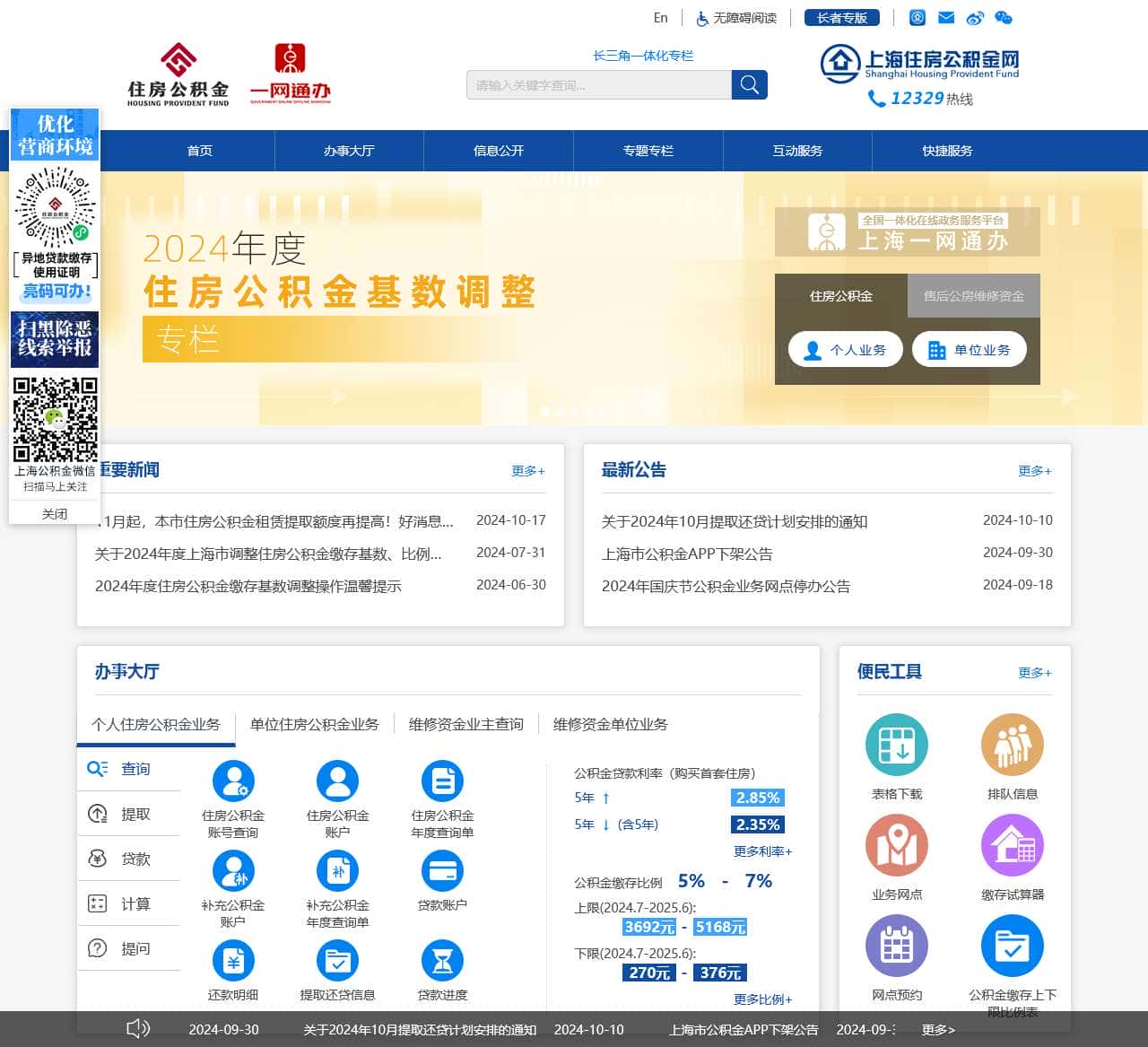Image resolution: width=1148 pixels, height=1047 pixels.
Task: Expand 更多+ in 便民工具 panel
Action: coord(1034,673)
